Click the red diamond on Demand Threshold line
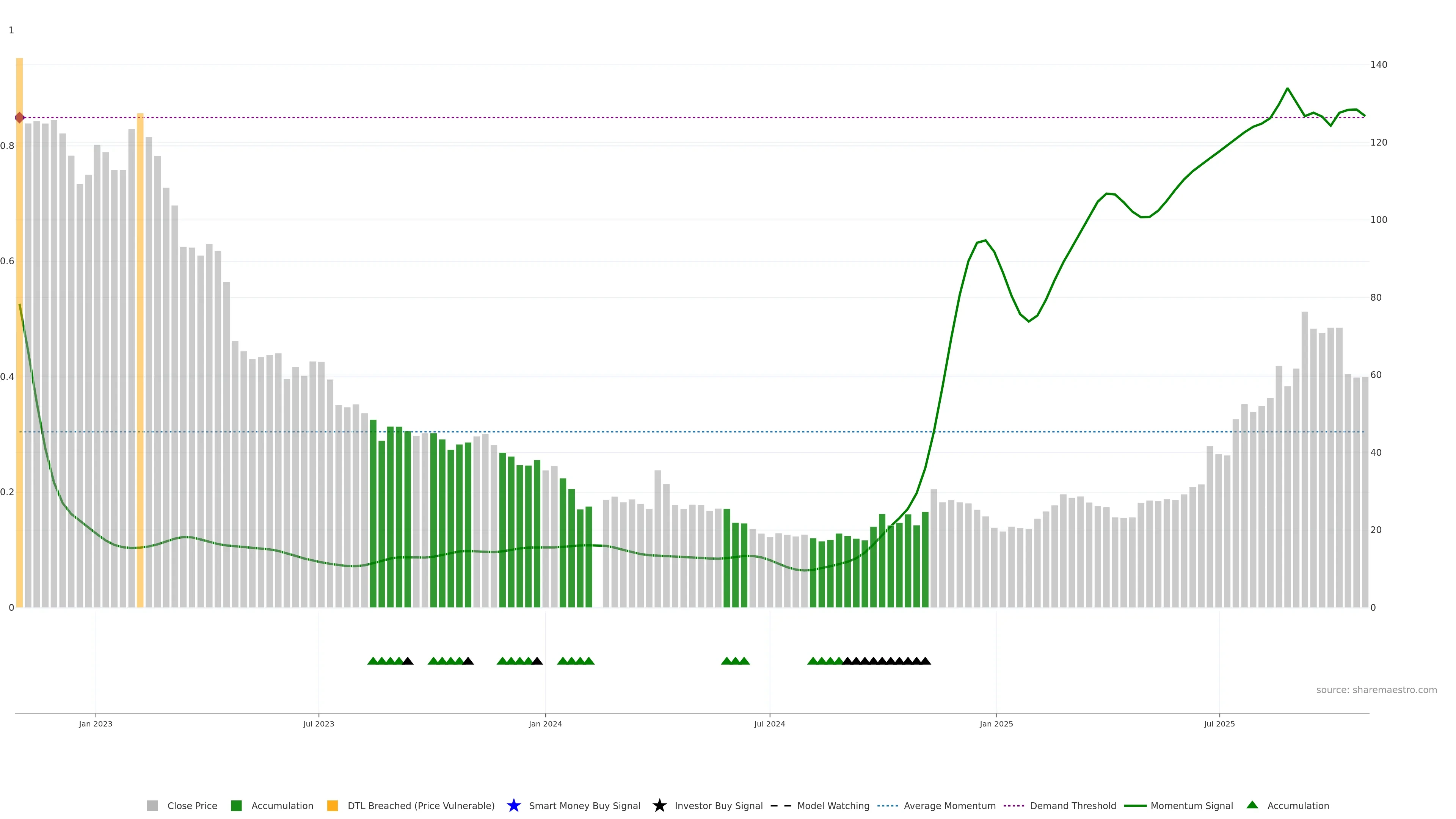 (x=19, y=118)
